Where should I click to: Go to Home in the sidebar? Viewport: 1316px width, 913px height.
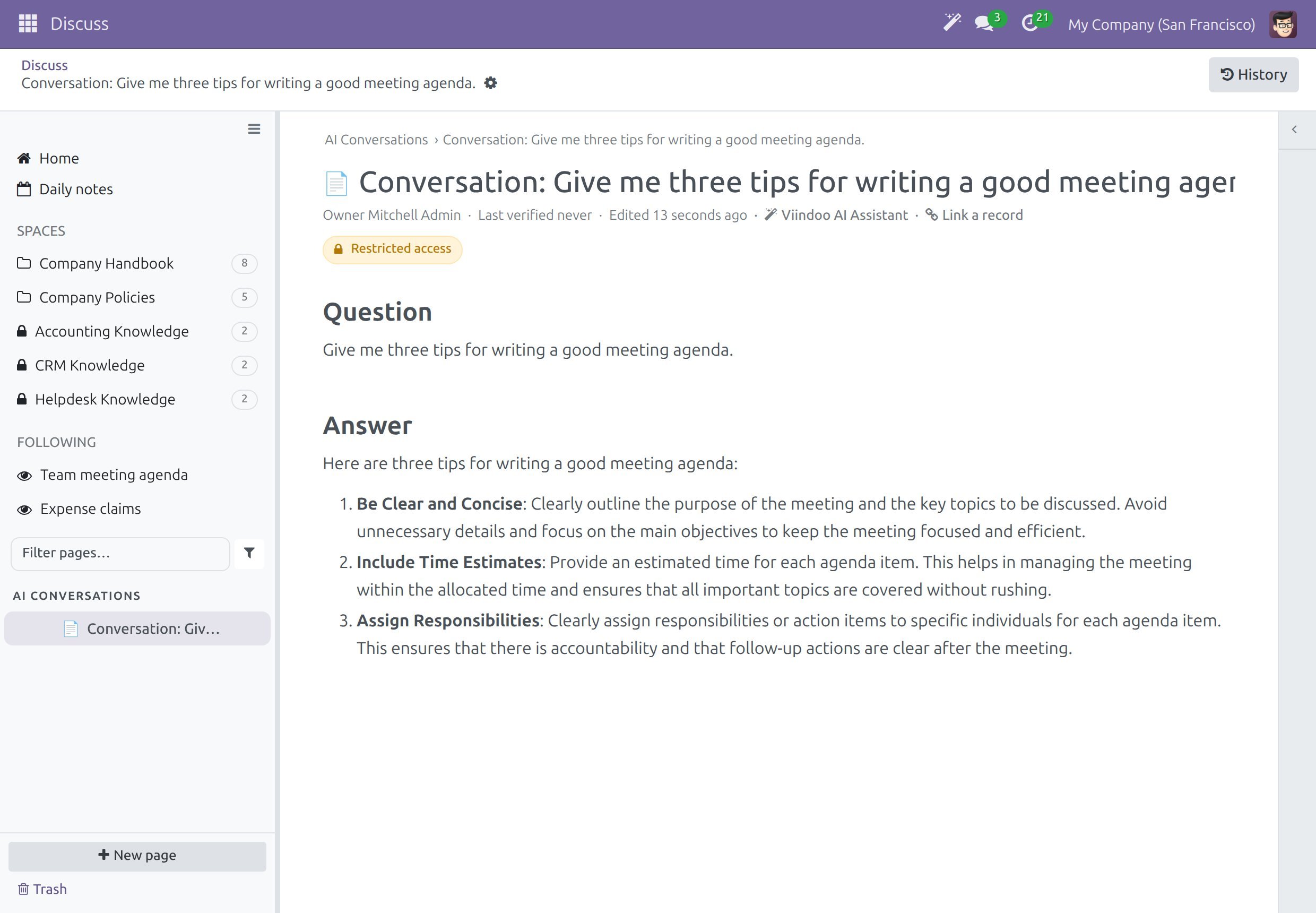(49, 159)
